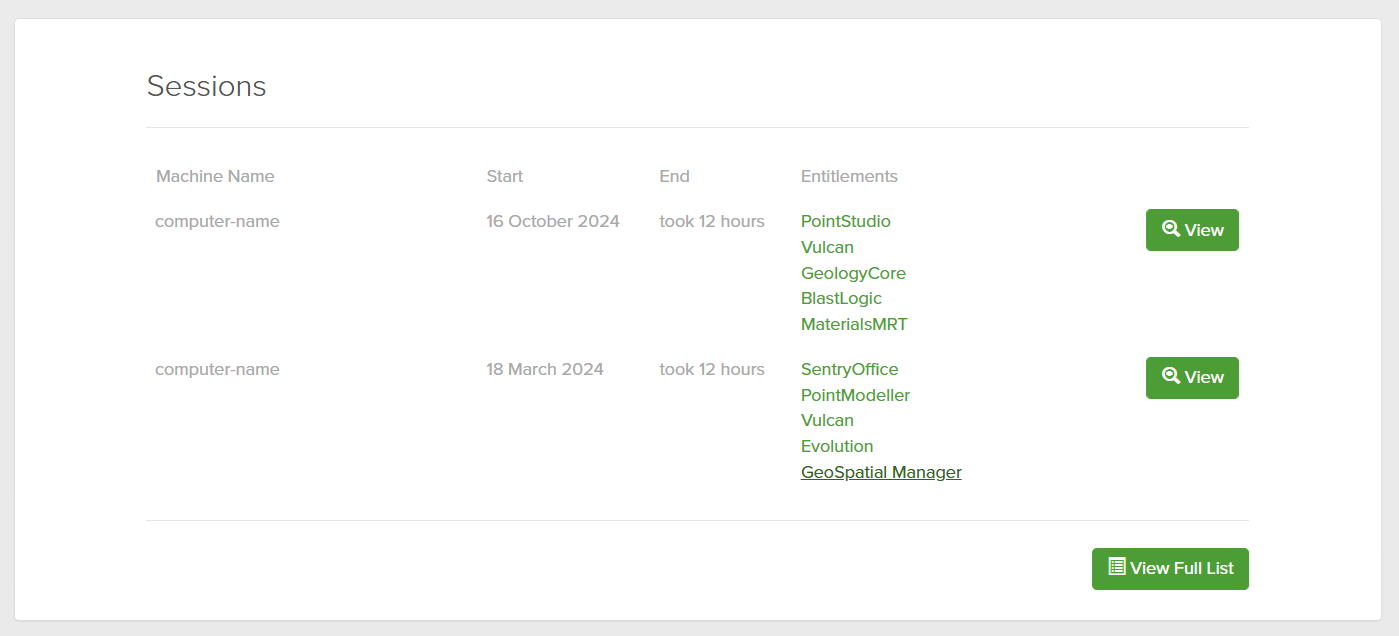Screen dimensions: 1399x636
Task: Click the MaterialsMRT entitlement link
Action: click(x=854, y=324)
